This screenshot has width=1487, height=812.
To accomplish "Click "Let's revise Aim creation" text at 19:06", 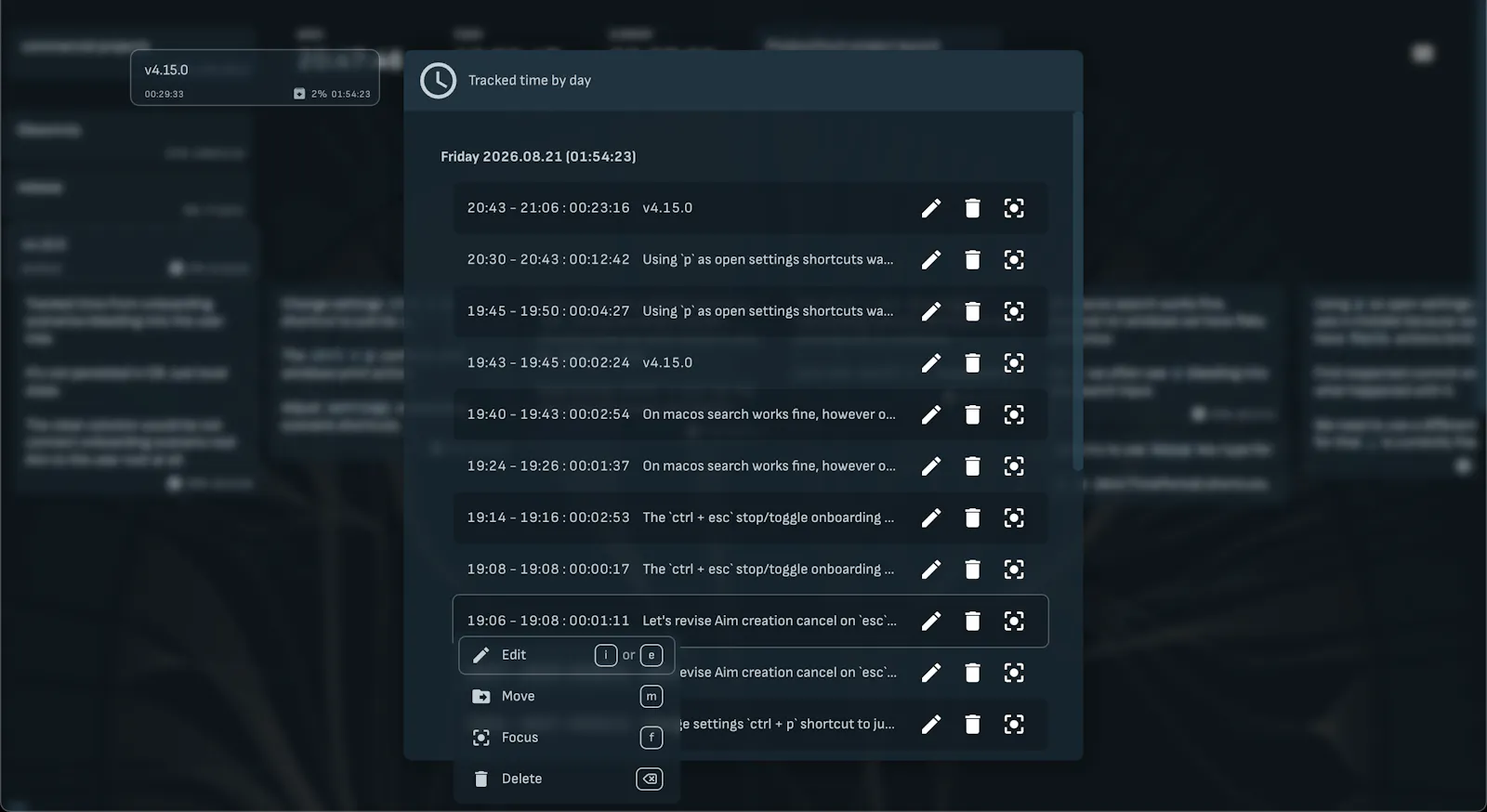I will pos(770,621).
